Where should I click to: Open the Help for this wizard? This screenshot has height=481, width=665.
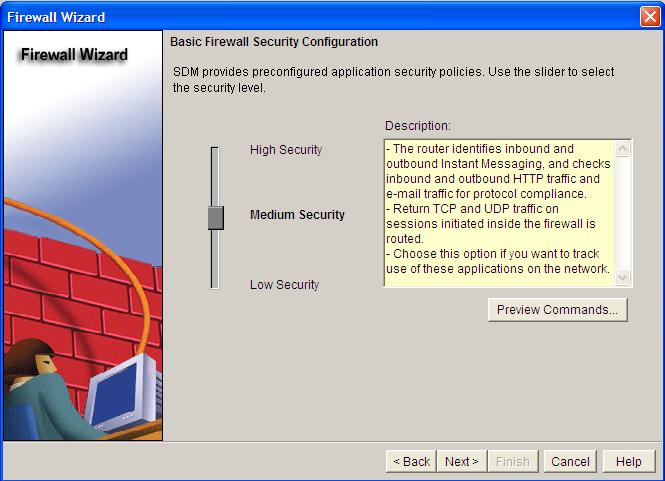point(629,461)
